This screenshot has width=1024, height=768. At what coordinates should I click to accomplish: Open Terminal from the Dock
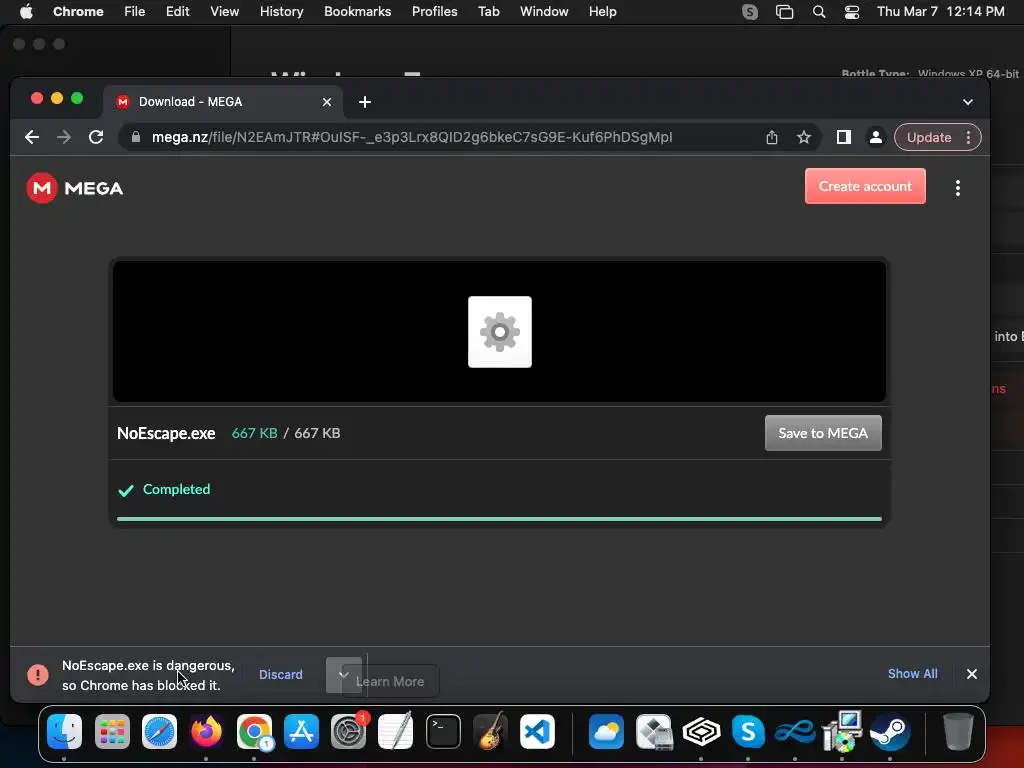pyautogui.click(x=443, y=731)
